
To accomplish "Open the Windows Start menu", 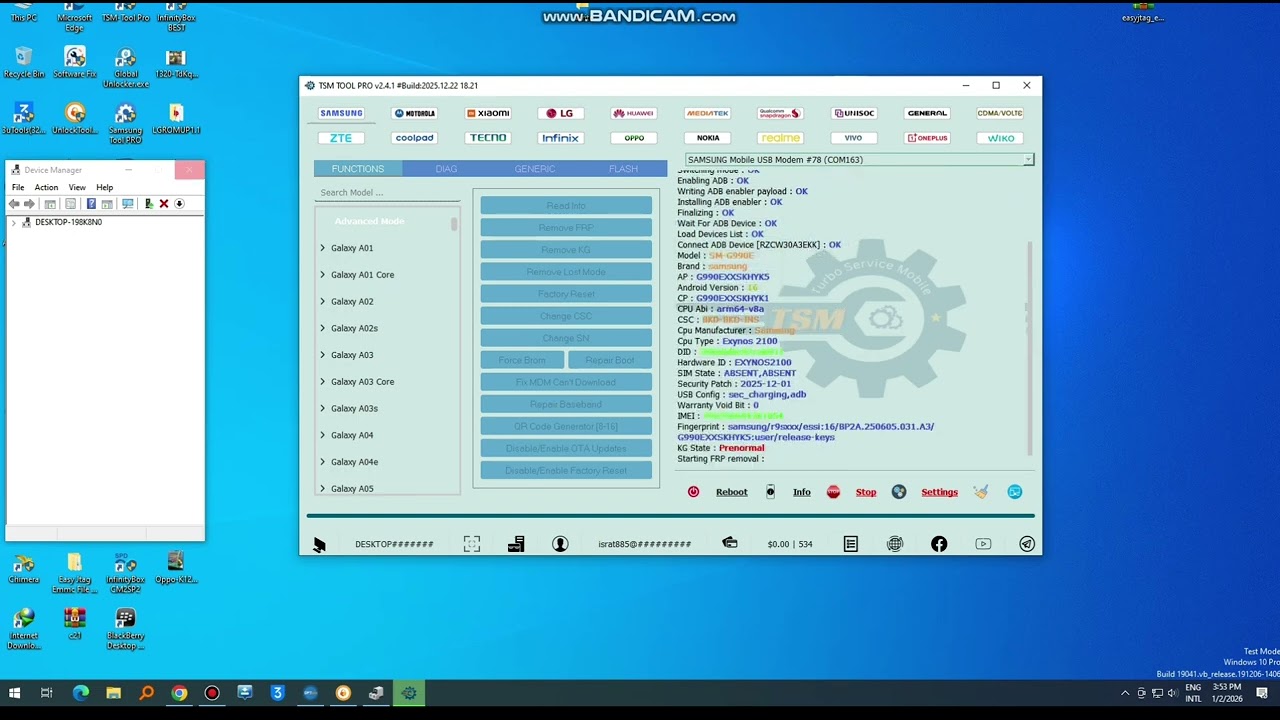I will (x=14, y=693).
